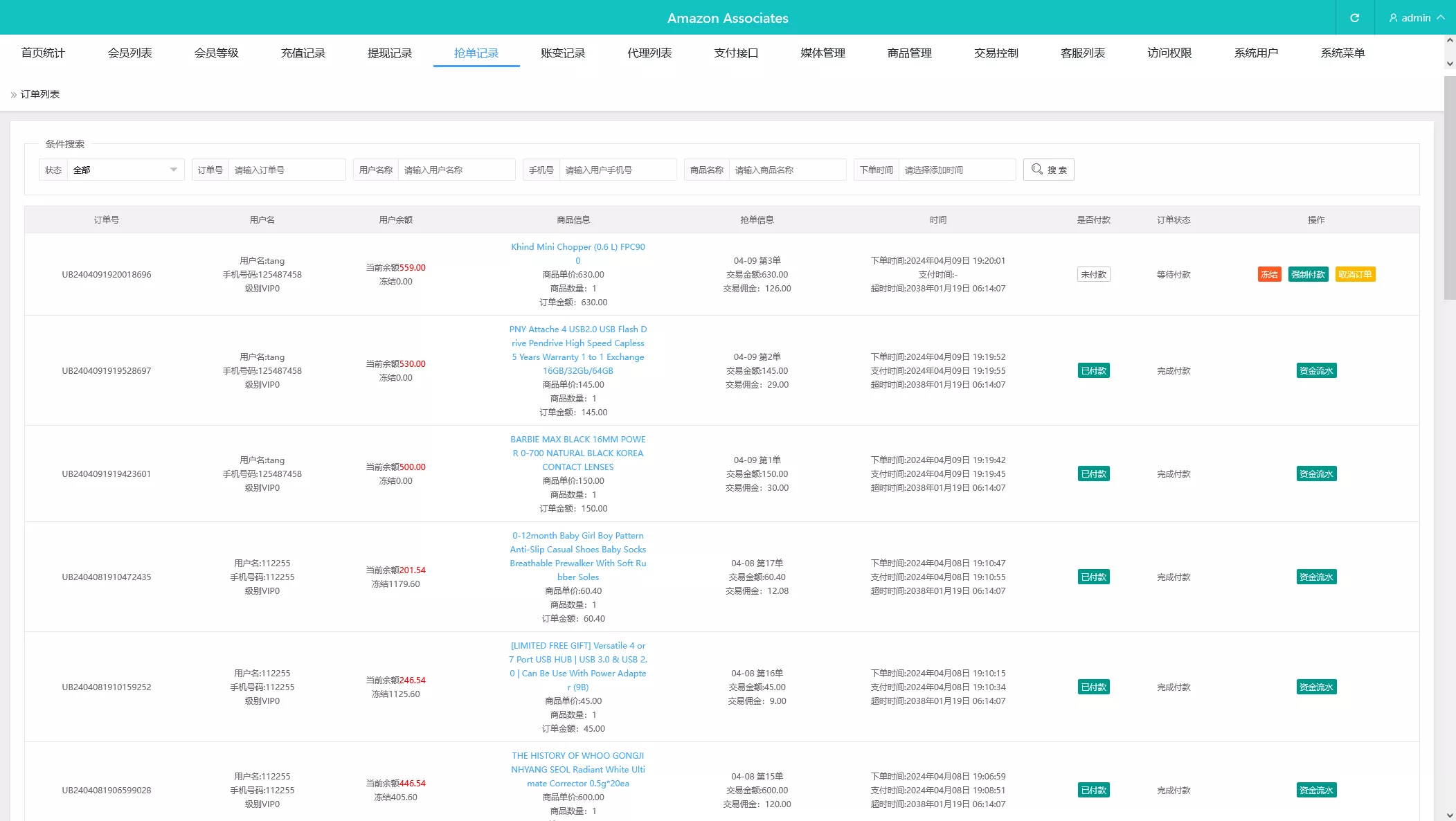Screen dimensions: 1456x821
Task: Expand the admin account menu chevron
Action: tap(1441, 18)
